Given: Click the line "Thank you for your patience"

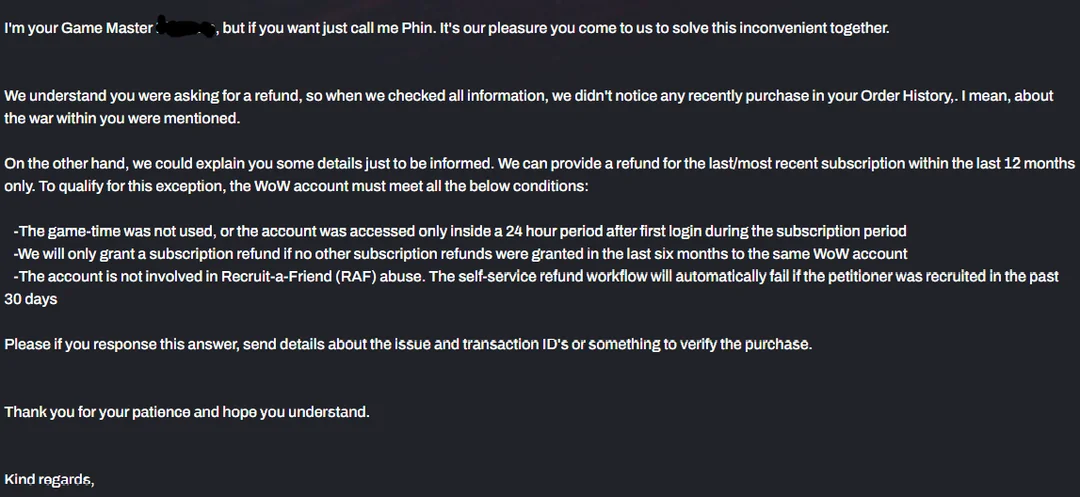Looking at the screenshot, I should coord(187,412).
